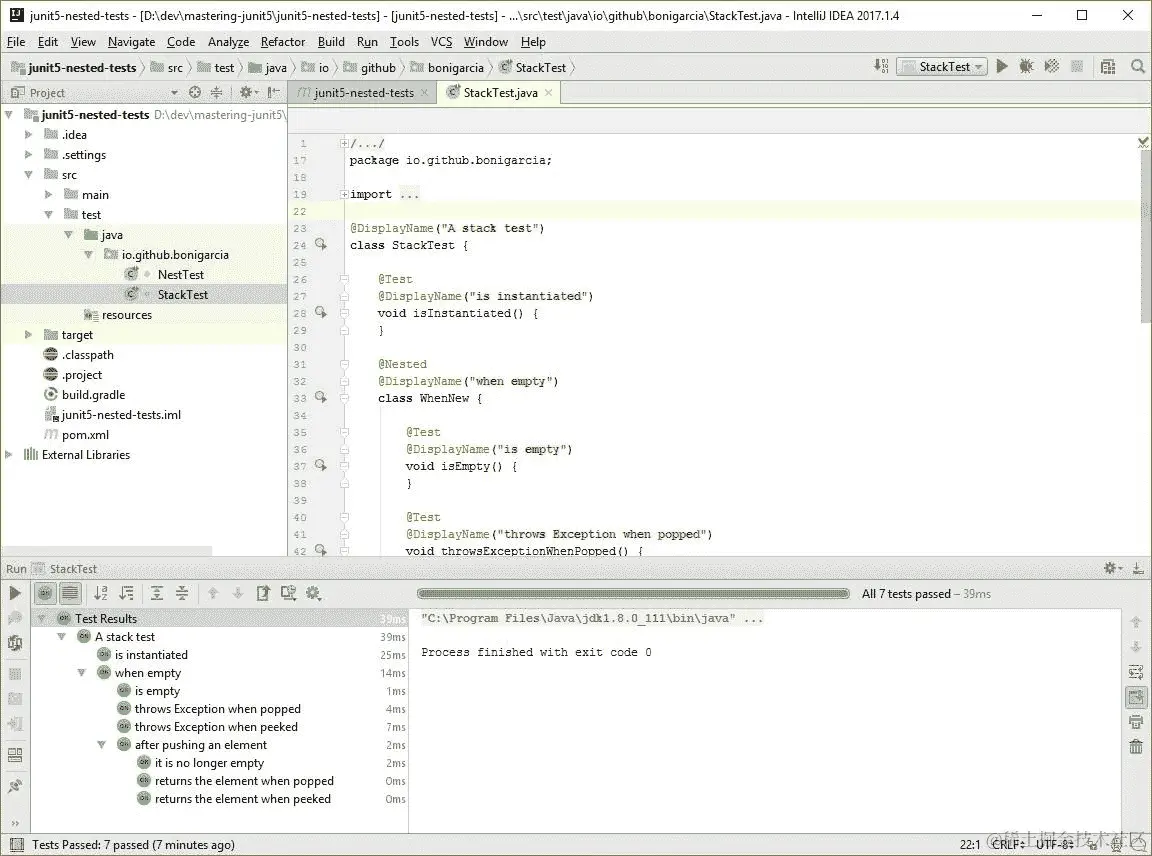Screen dimensions: 1152x856
Task: Expand External Libraries node
Action: pyautogui.click(x=9, y=455)
